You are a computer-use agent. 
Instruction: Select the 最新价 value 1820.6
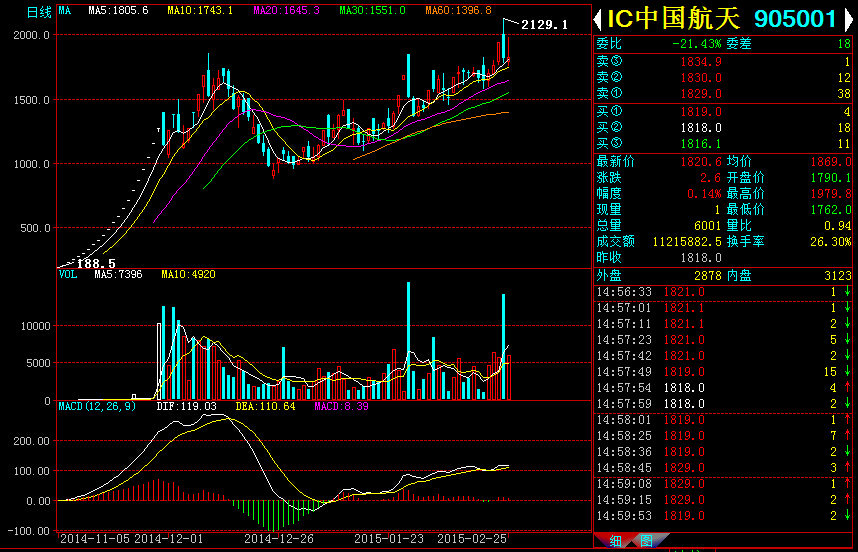(x=701, y=162)
